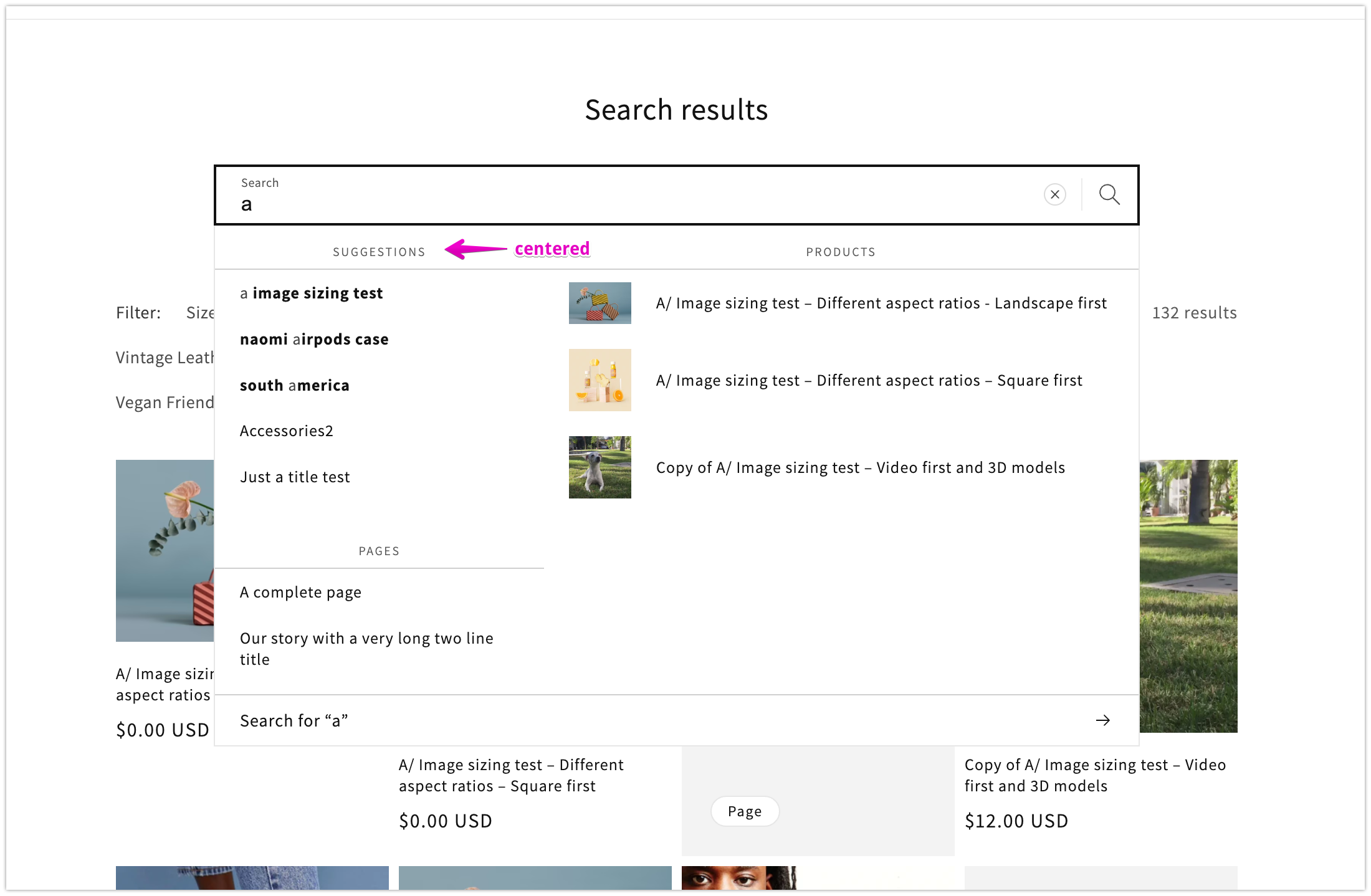Choose the "south america" suggestion

[x=294, y=386]
